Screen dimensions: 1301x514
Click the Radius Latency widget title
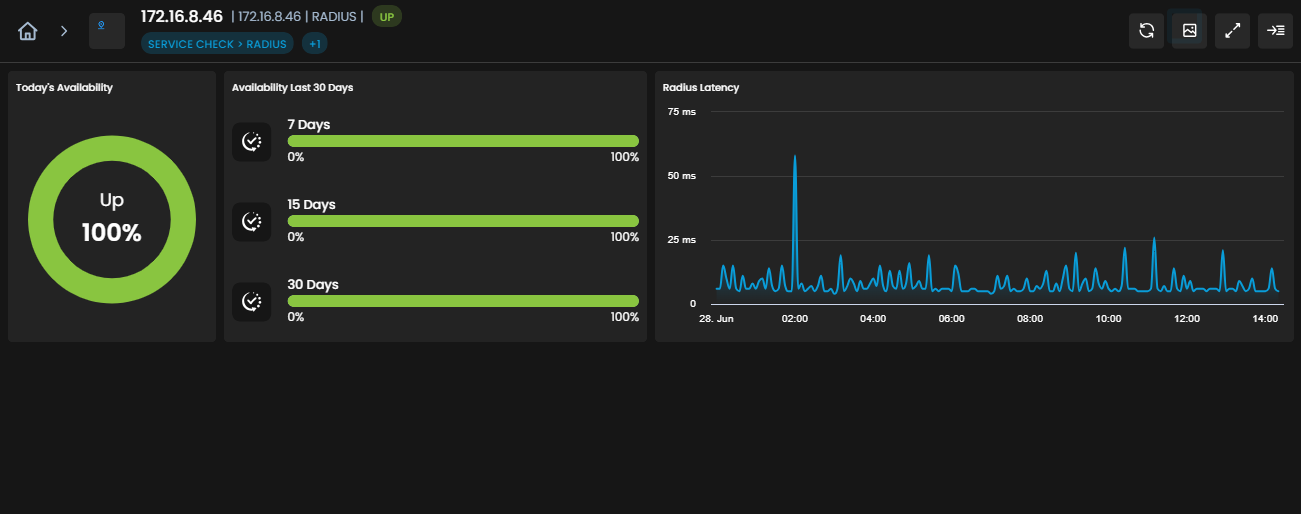click(701, 87)
